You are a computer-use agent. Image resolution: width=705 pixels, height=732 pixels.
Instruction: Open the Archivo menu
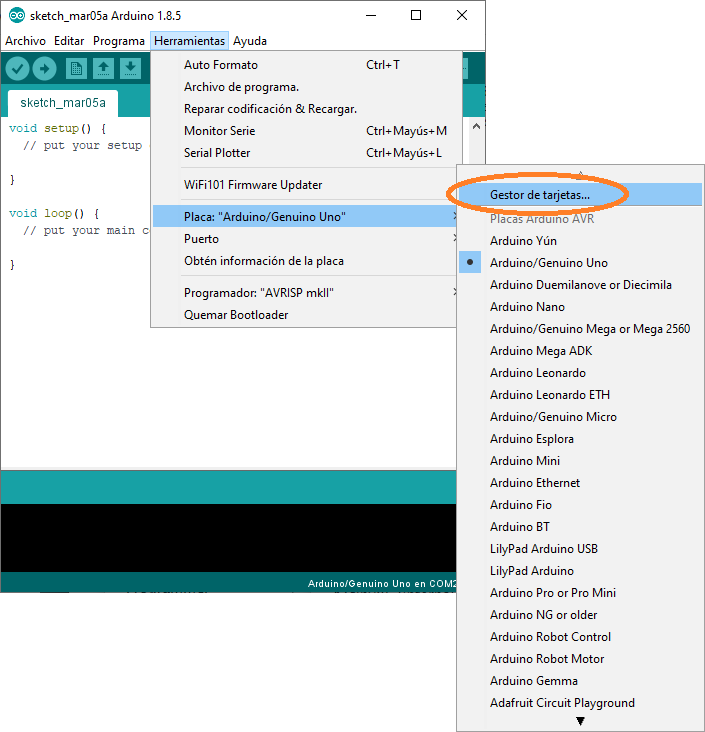[x=25, y=41]
